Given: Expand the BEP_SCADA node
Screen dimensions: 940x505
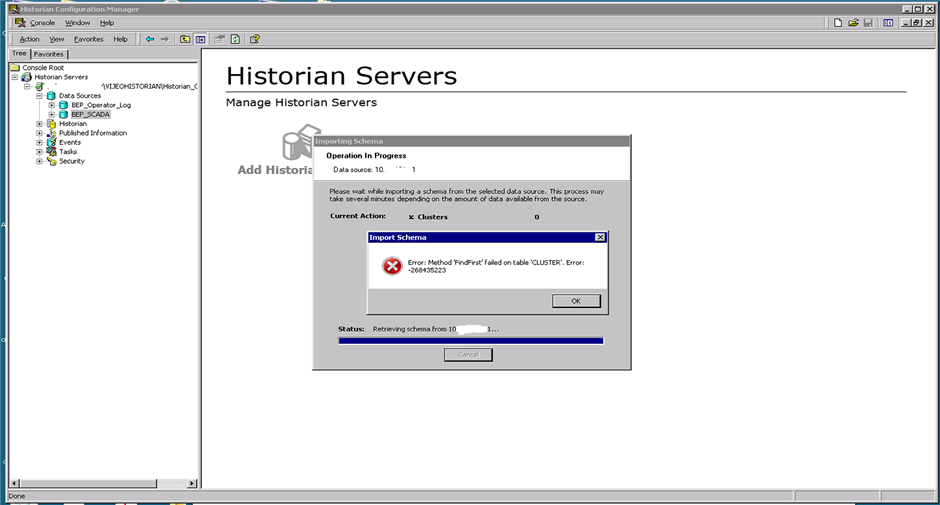Looking at the screenshot, I should pyautogui.click(x=52, y=115).
